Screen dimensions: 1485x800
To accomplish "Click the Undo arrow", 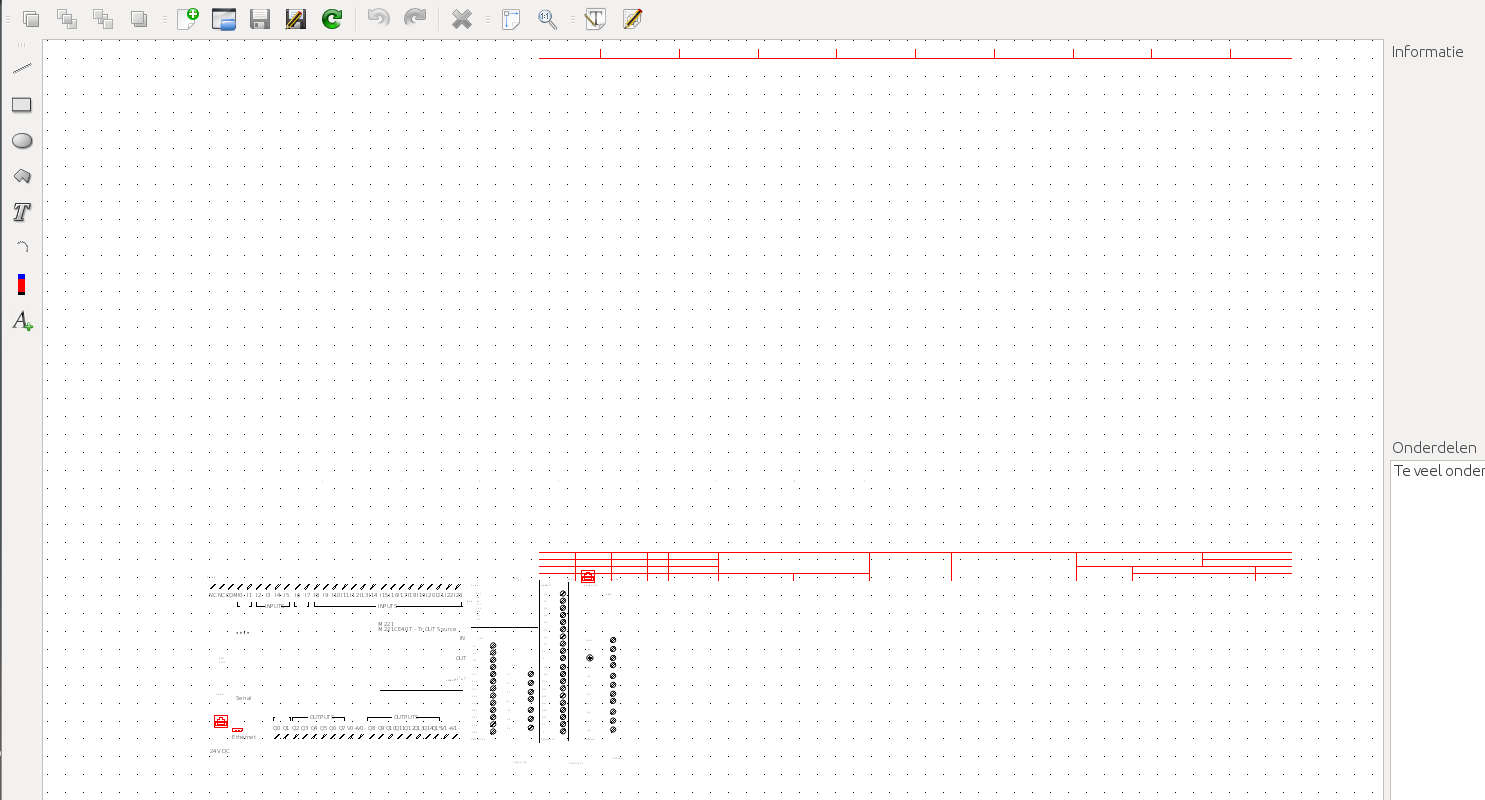I will (379, 18).
